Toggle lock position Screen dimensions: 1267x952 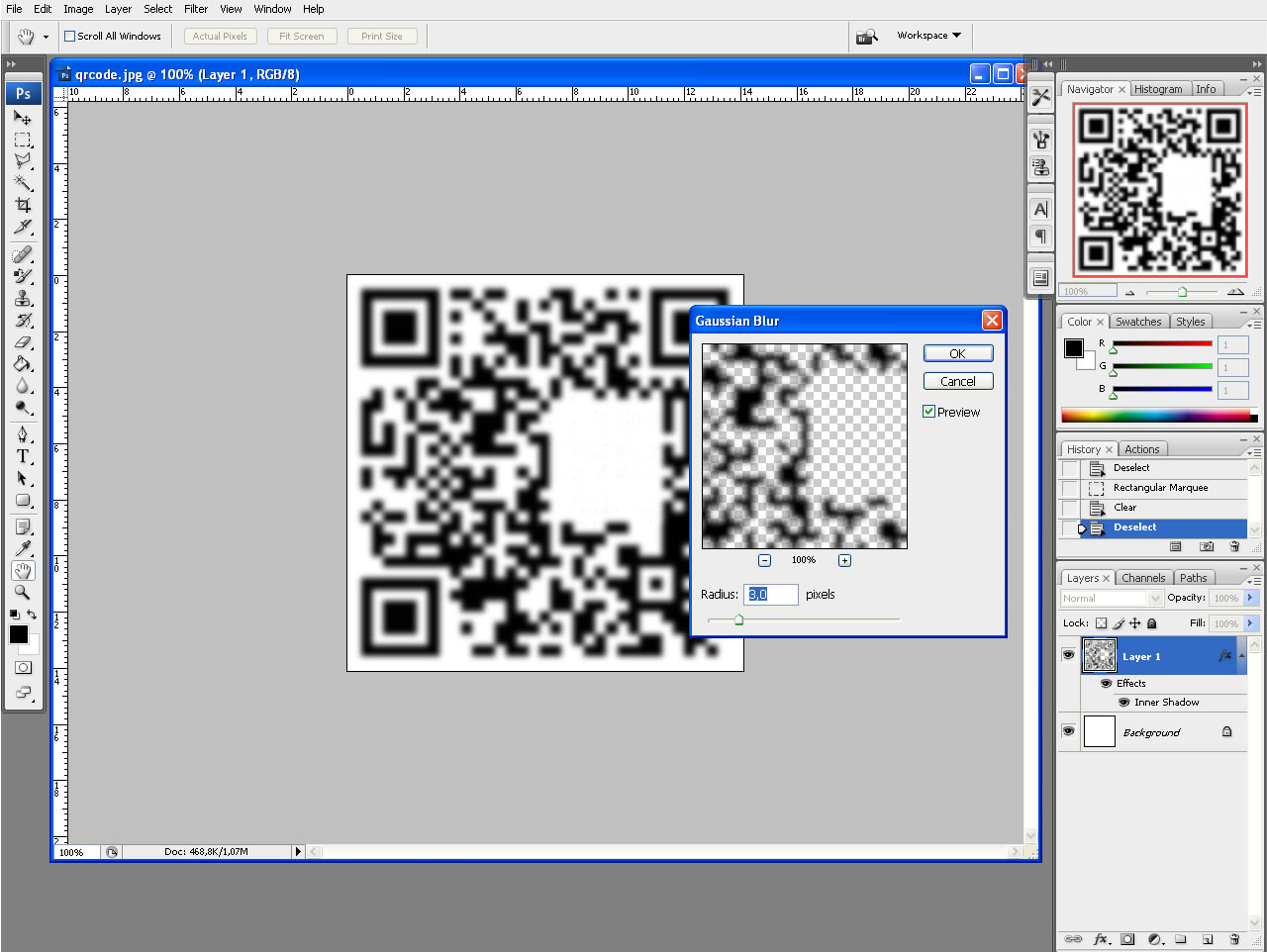click(1135, 623)
